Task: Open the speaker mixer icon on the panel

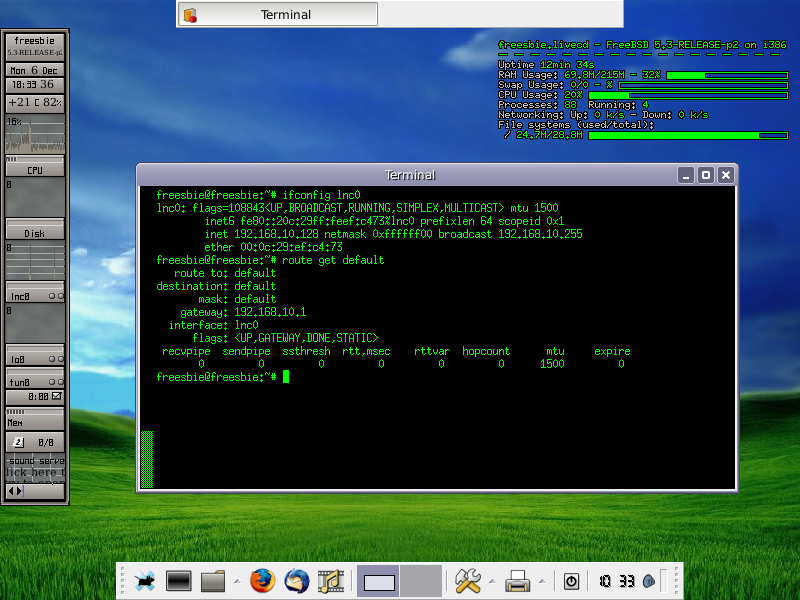Action: pyautogui.click(x=649, y=581)
